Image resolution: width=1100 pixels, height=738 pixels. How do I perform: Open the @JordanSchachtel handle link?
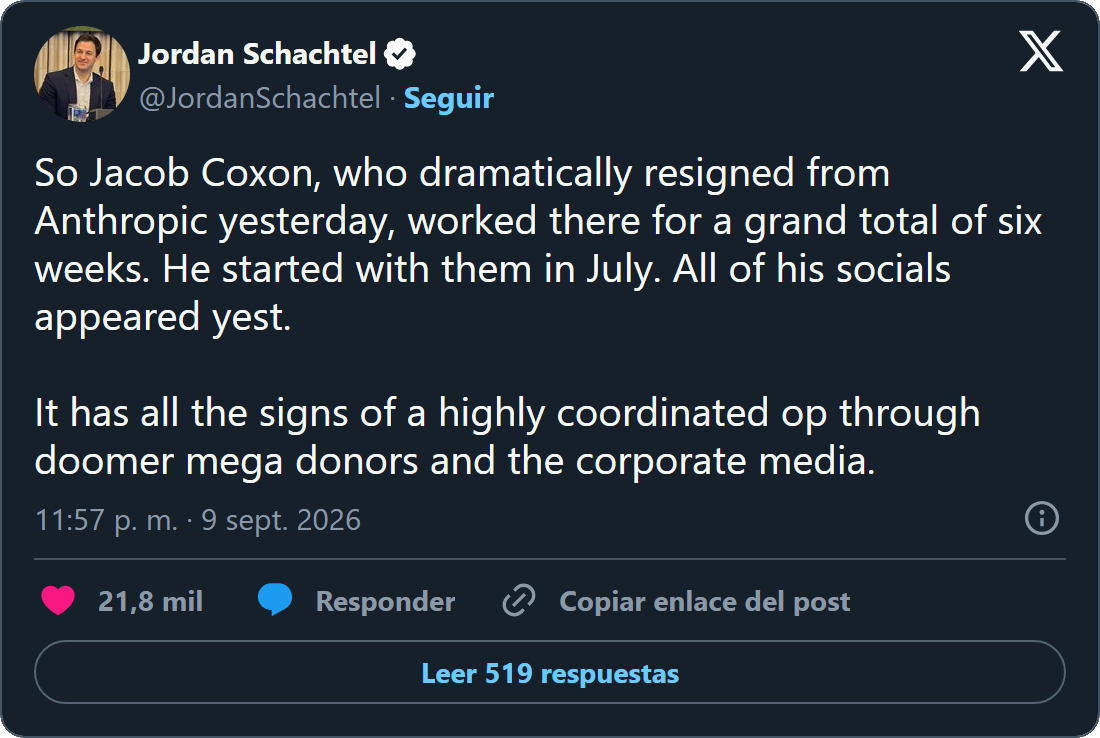tap(260, 98)
